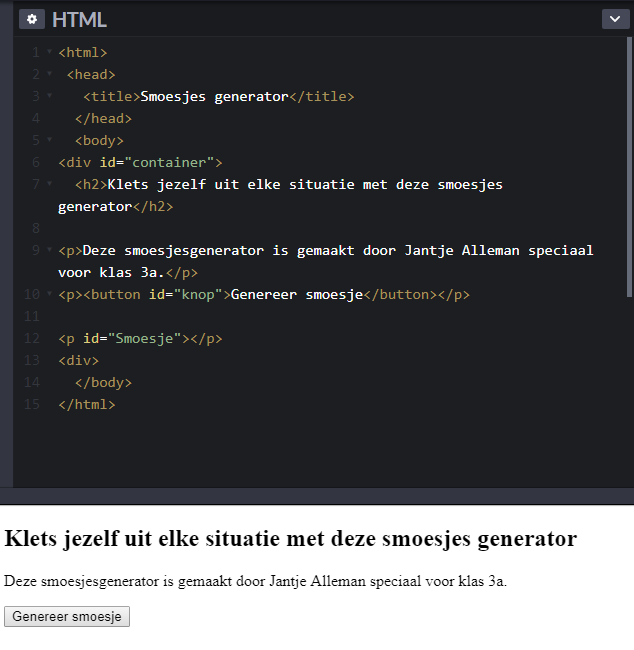Fold the button paragraph on line 10
Screen dimensions: 634x650
point(49,294)
